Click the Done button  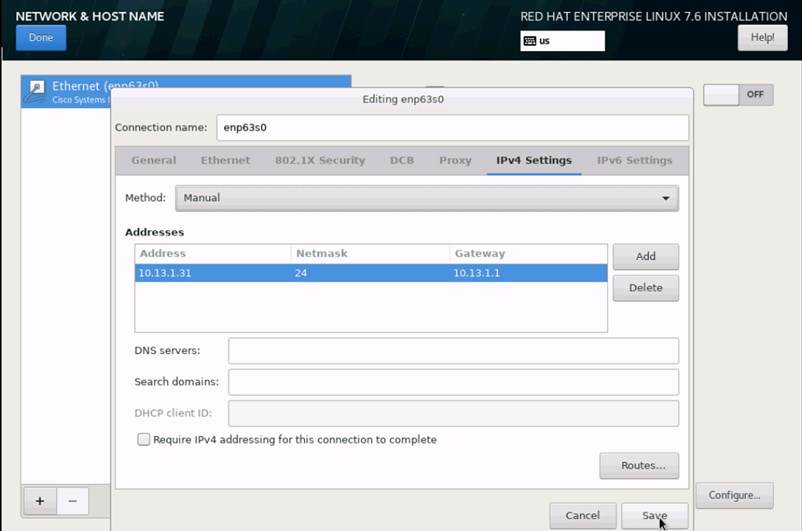pos(41,38)
